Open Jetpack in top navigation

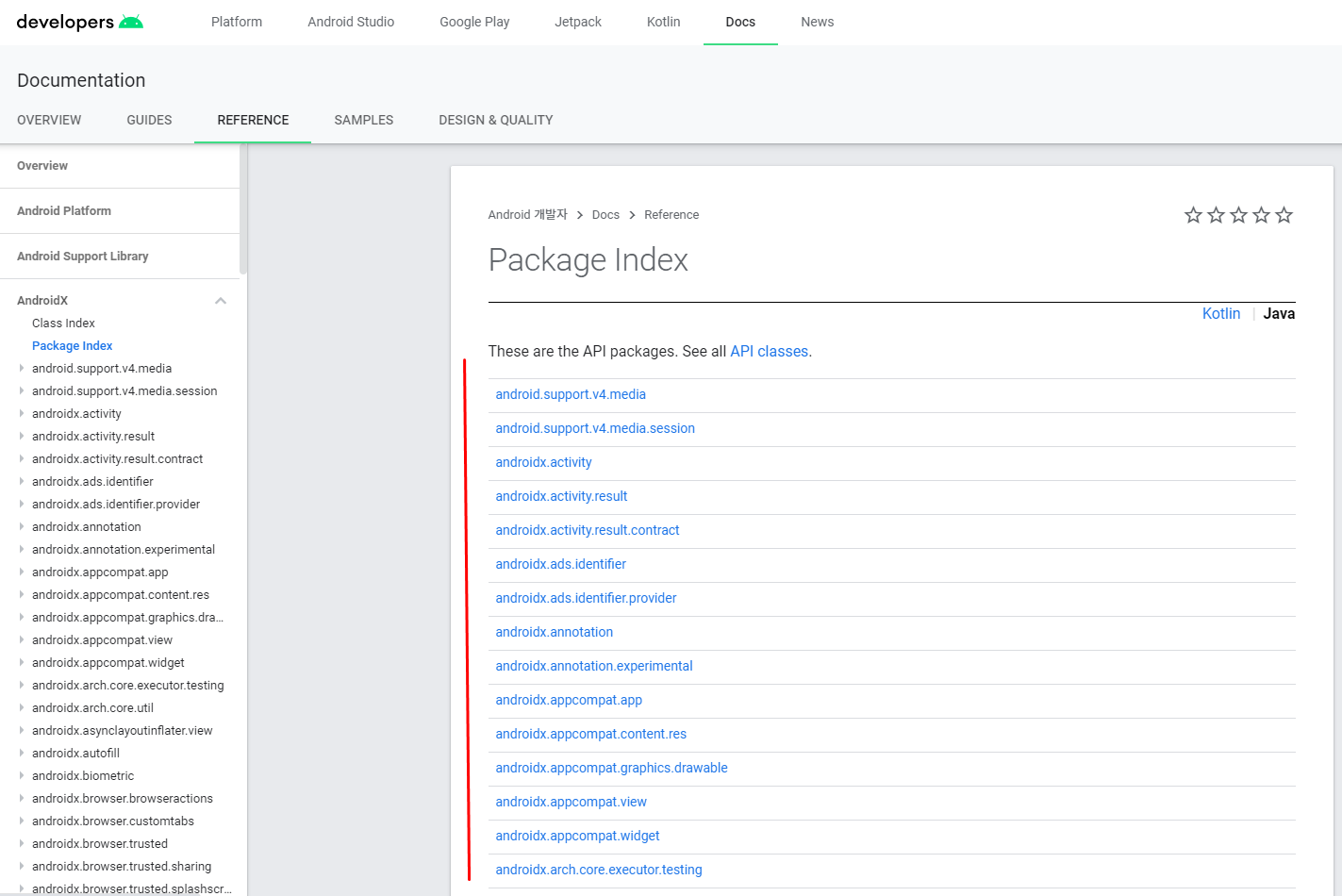[578, 22]
